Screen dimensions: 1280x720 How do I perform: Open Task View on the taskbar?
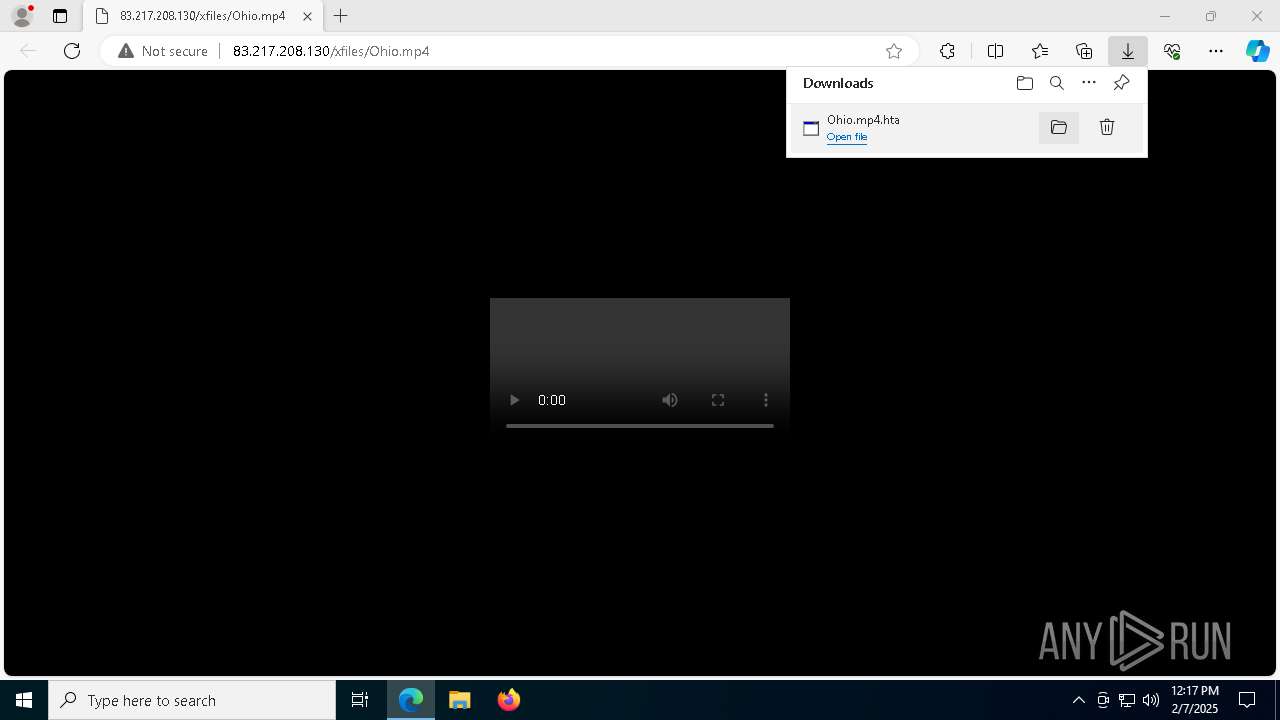tap(360, 700)
